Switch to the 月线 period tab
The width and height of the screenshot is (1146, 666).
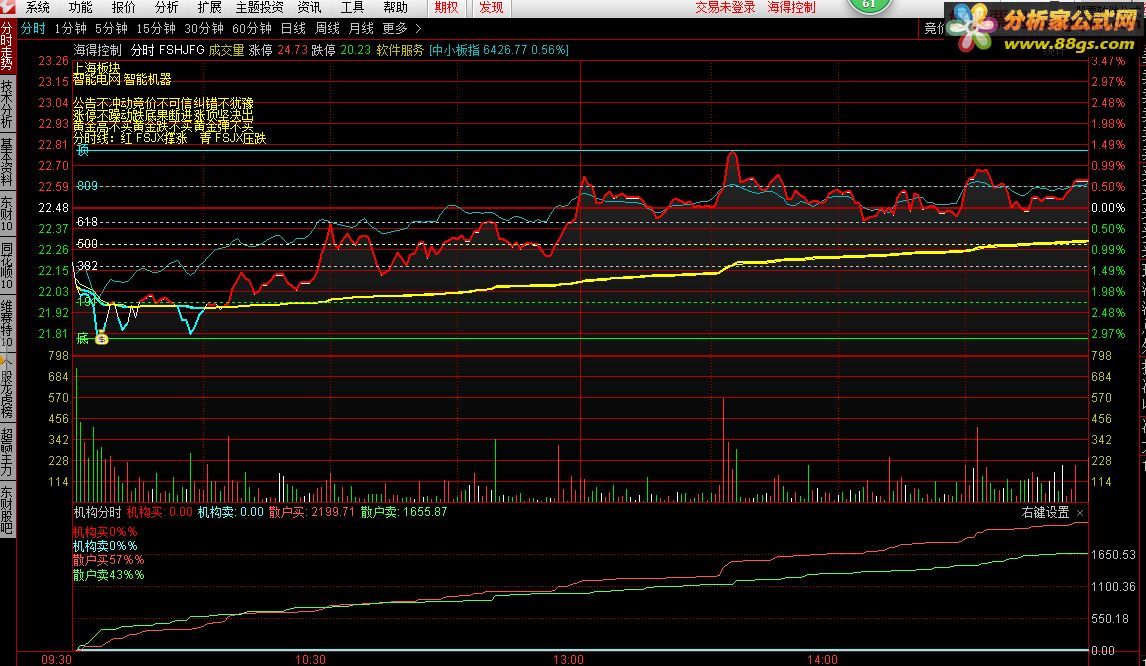(x=361, y=28)
